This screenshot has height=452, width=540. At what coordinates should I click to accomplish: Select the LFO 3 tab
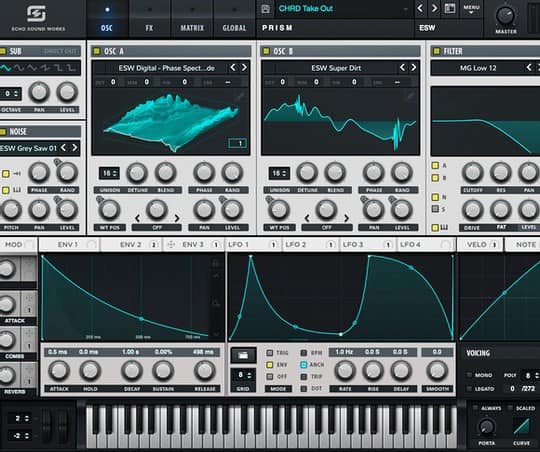click(368, 245)
